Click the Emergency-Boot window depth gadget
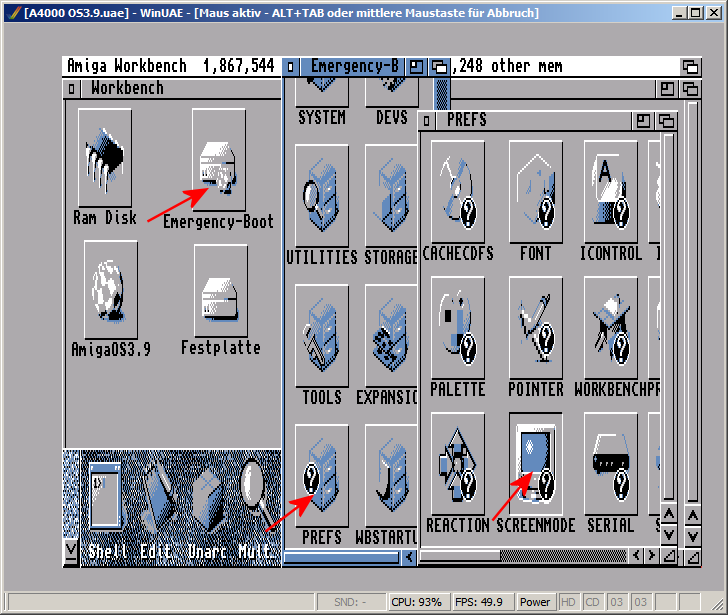Screen dimensions: 728x615 coord(439,67)
